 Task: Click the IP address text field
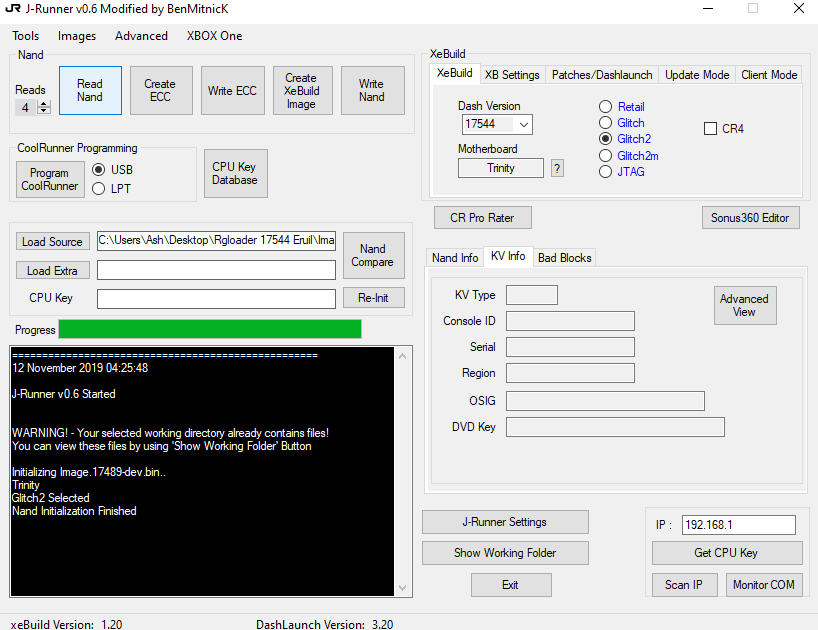[x=739, y=525]
